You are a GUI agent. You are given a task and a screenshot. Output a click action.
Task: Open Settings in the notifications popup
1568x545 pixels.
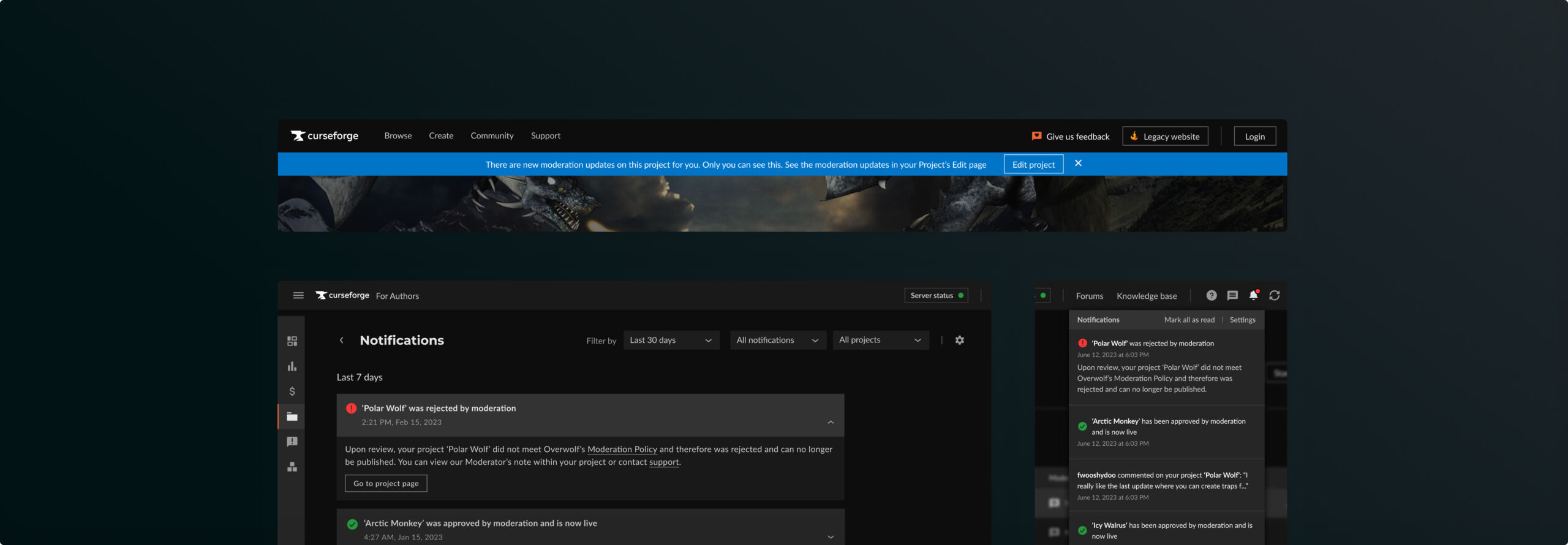tap(1242, 320)
